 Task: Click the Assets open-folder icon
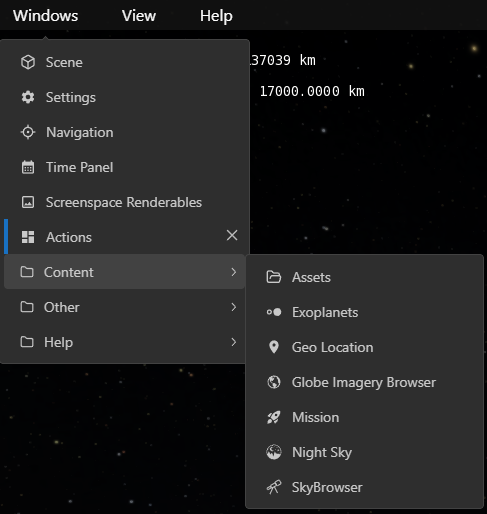[274, 277]
